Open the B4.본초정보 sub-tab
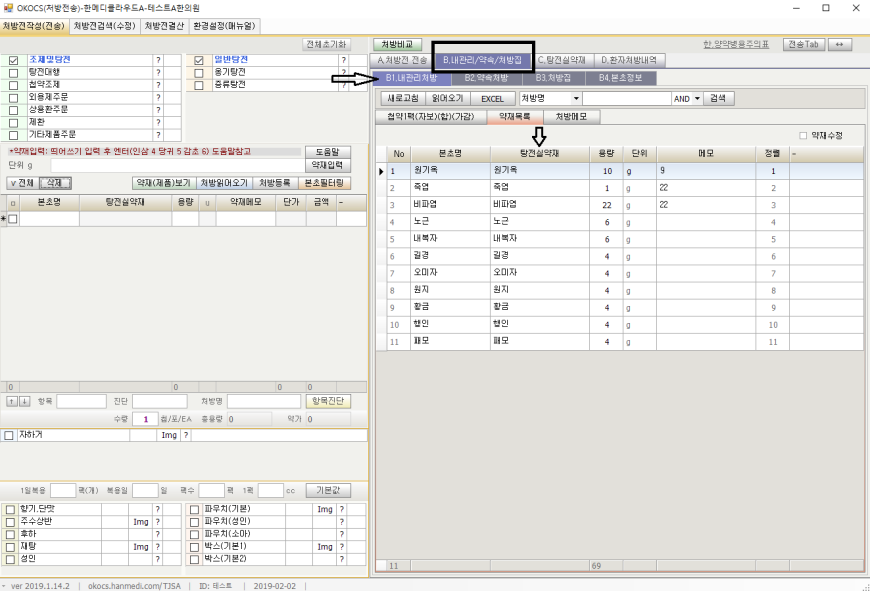Screen dimensions: 870x591 620,78
